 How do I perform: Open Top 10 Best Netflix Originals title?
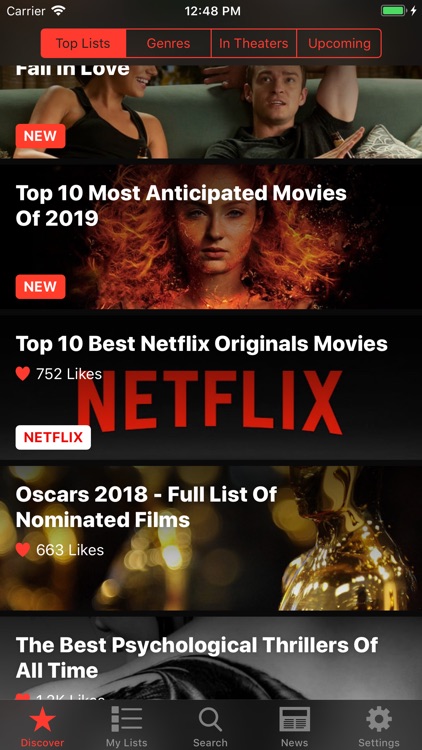201,343
